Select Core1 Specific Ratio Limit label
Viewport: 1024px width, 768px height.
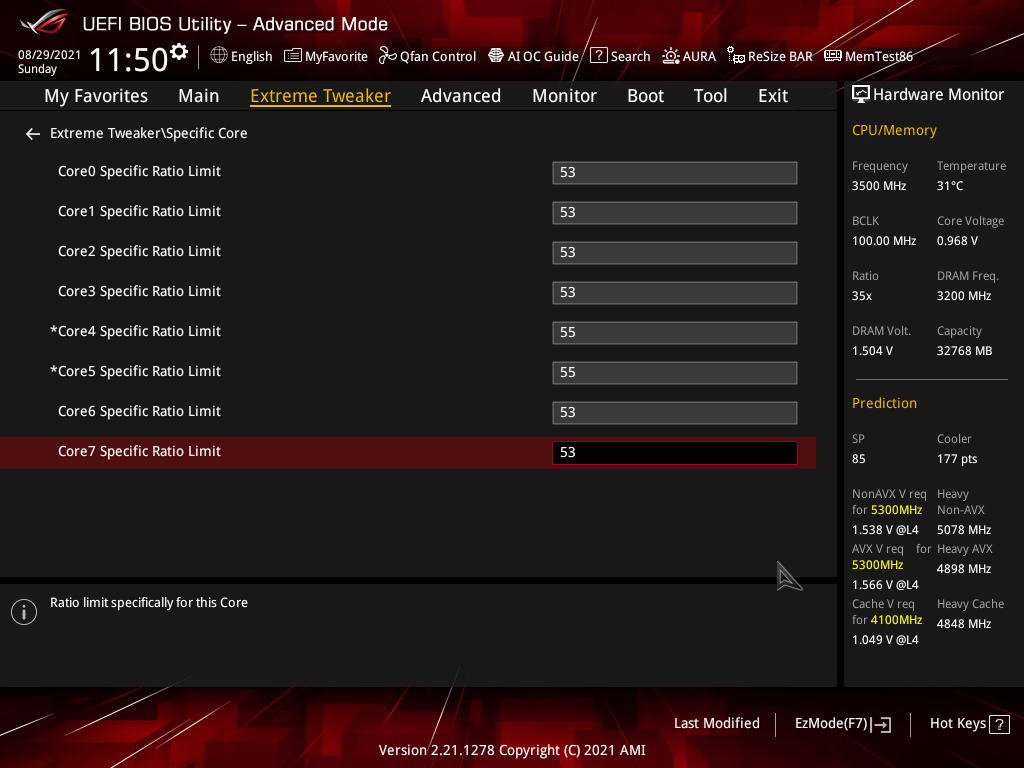pos(139,212)
